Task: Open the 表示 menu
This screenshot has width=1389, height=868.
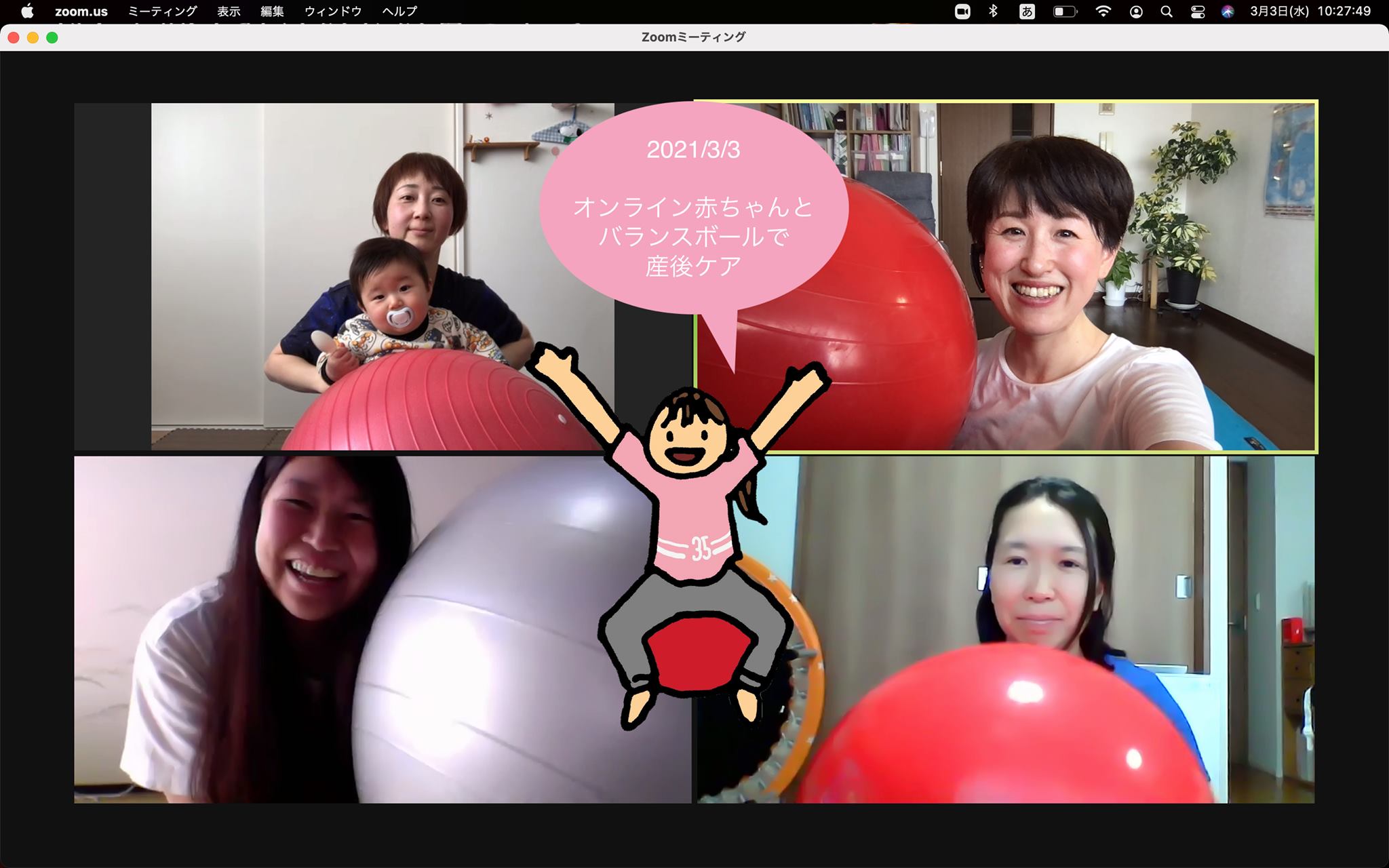Action: click(229, 12)
